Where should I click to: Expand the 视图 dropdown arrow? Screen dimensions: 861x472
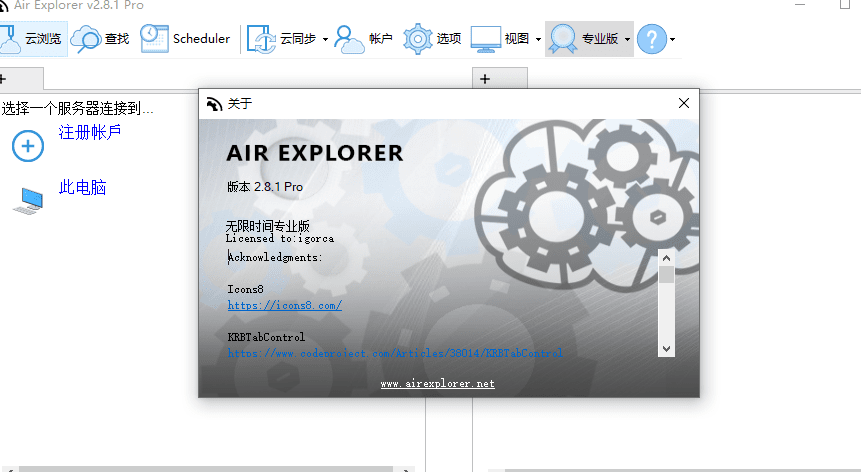click(538, 40)
